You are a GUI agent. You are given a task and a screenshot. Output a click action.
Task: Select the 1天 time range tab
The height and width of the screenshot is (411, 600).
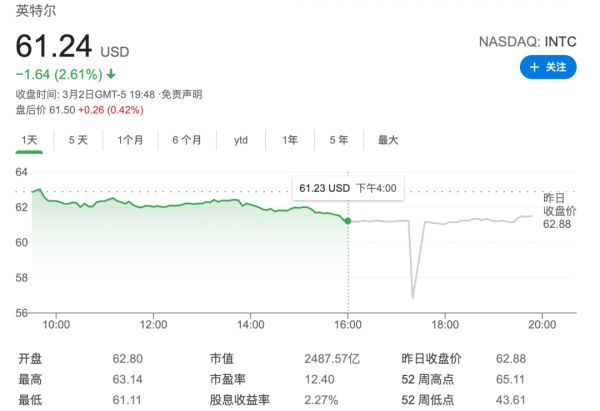point(31,140)
